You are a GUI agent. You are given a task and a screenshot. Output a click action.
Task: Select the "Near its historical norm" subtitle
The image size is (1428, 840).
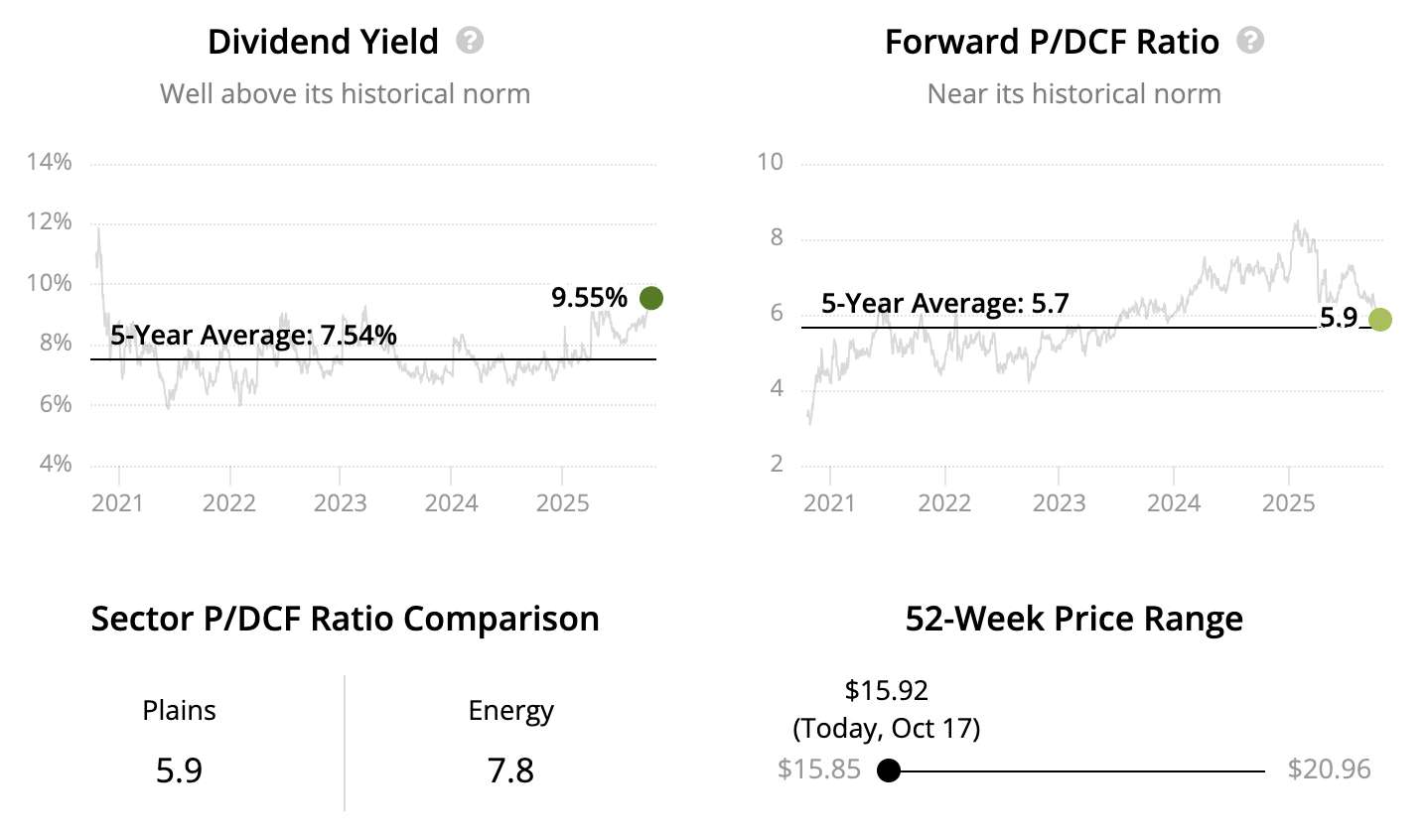tap(1073, 94)
